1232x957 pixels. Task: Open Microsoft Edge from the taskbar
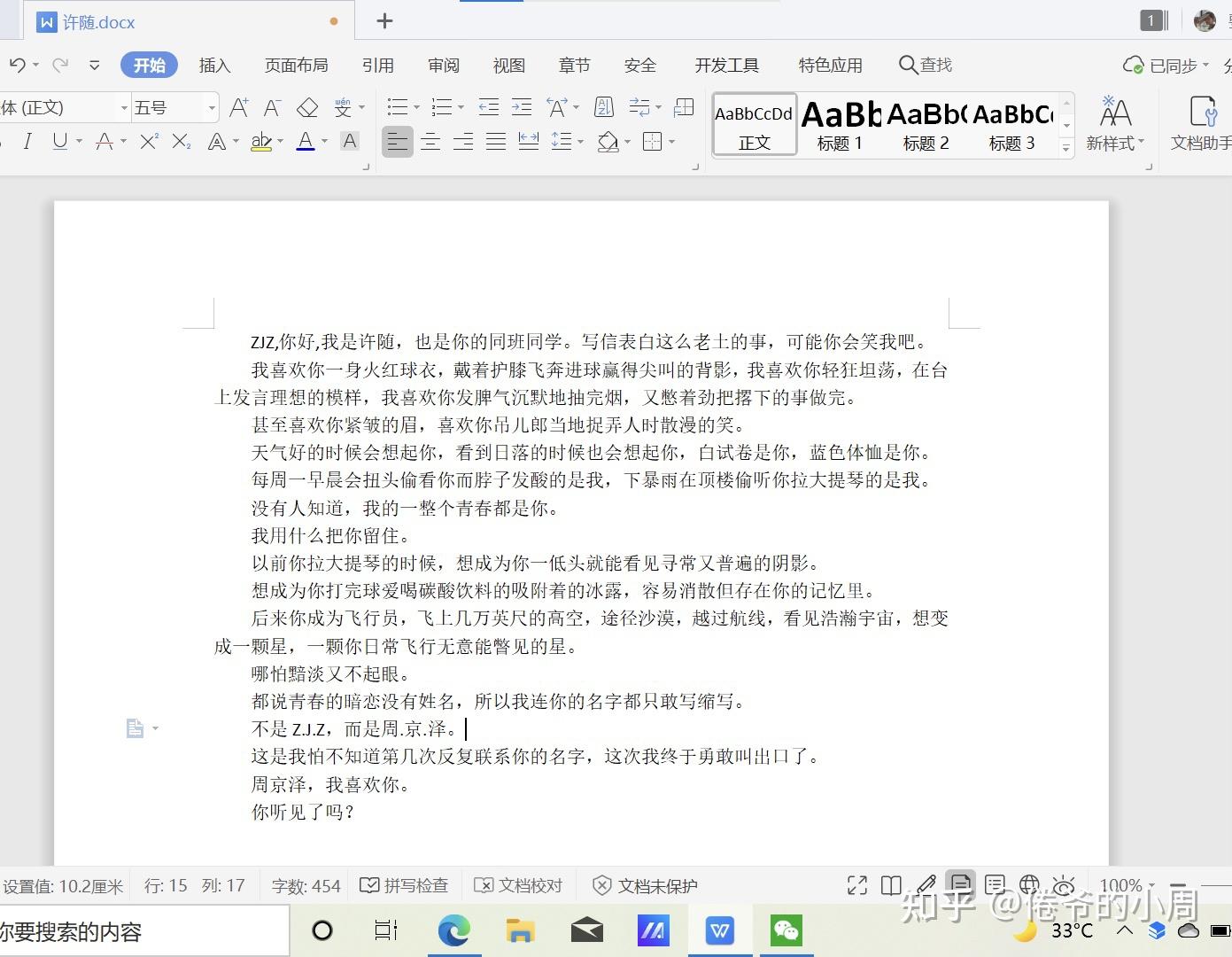coord(453,930)
